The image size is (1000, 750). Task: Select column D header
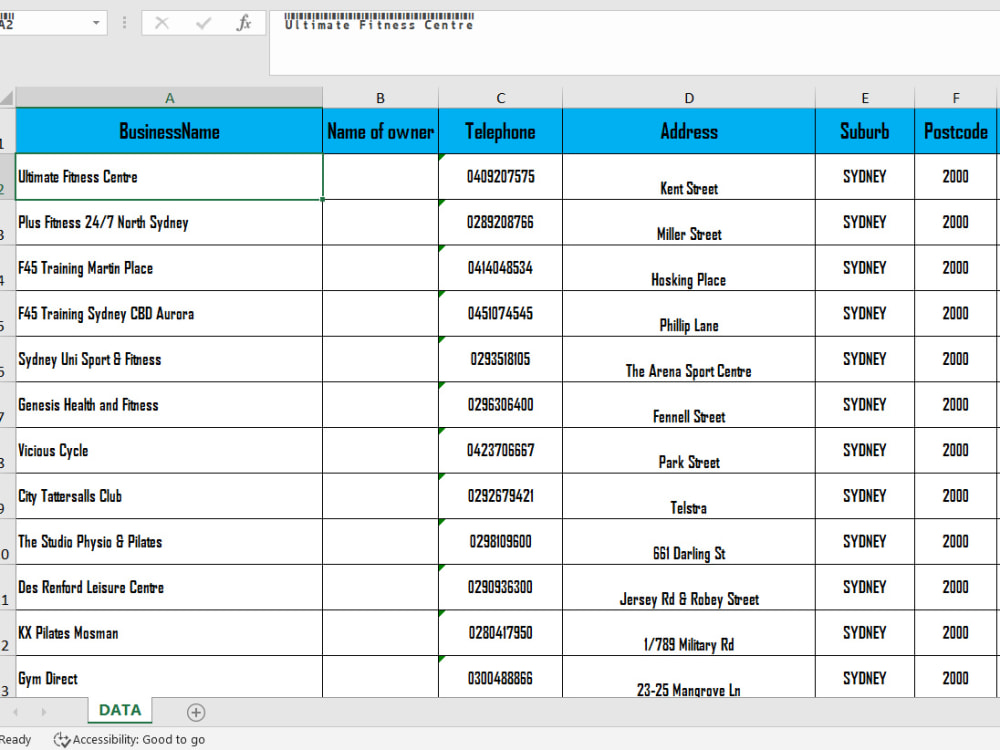(689, 98)
